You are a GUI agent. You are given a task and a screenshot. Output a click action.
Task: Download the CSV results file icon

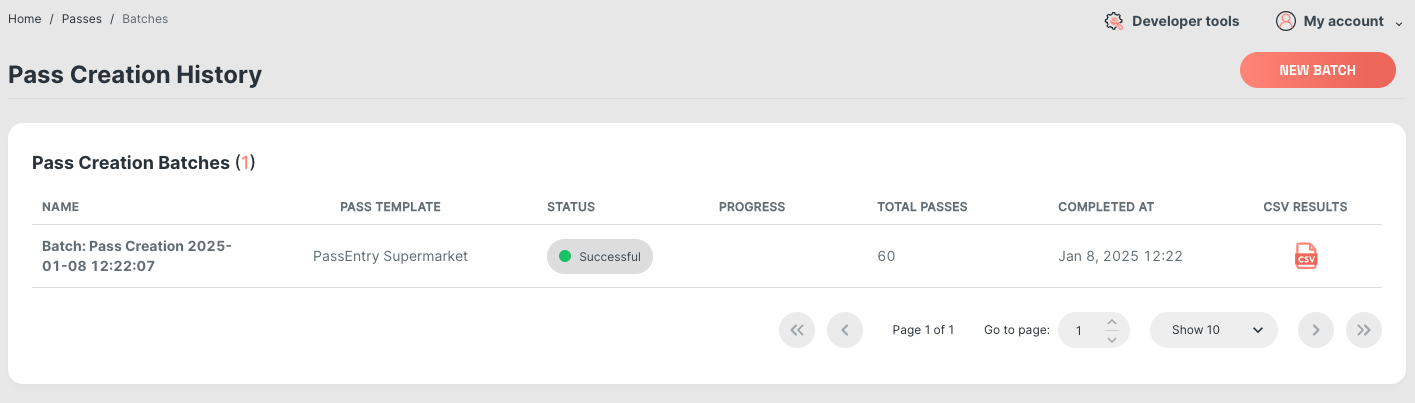[x=1306, y=256]
